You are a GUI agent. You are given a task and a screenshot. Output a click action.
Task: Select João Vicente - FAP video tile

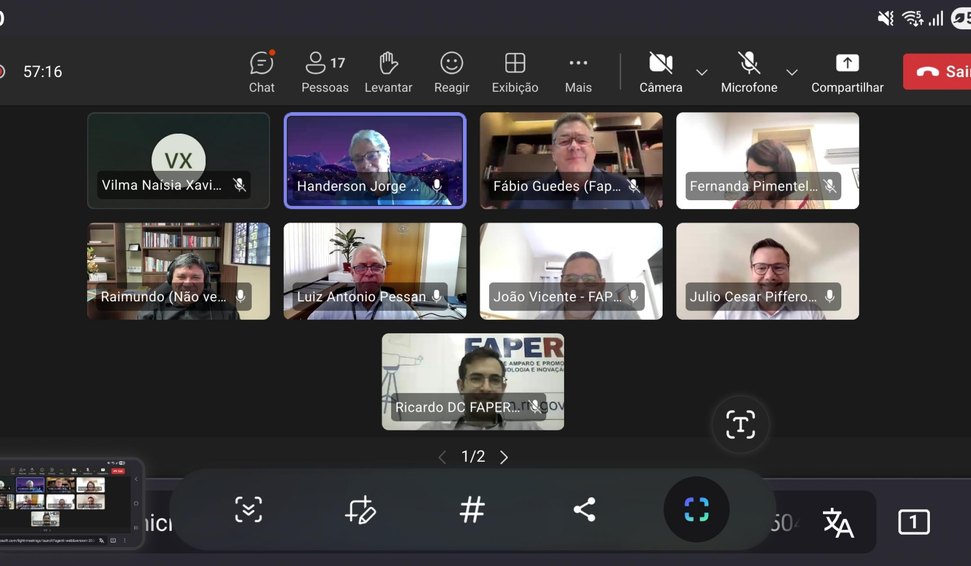pos(571,271)
